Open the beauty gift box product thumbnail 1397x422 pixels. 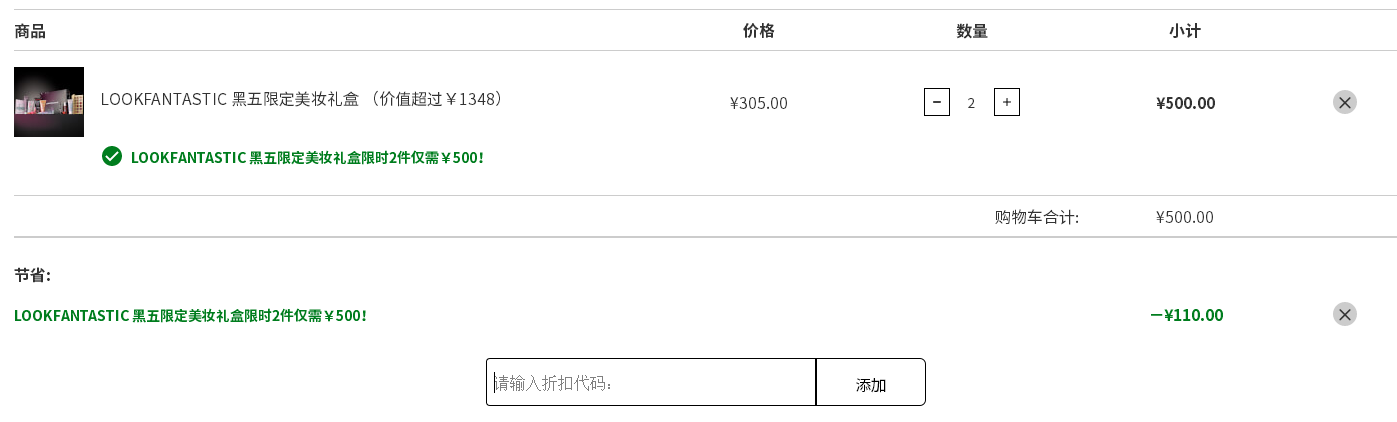[49, 102]
